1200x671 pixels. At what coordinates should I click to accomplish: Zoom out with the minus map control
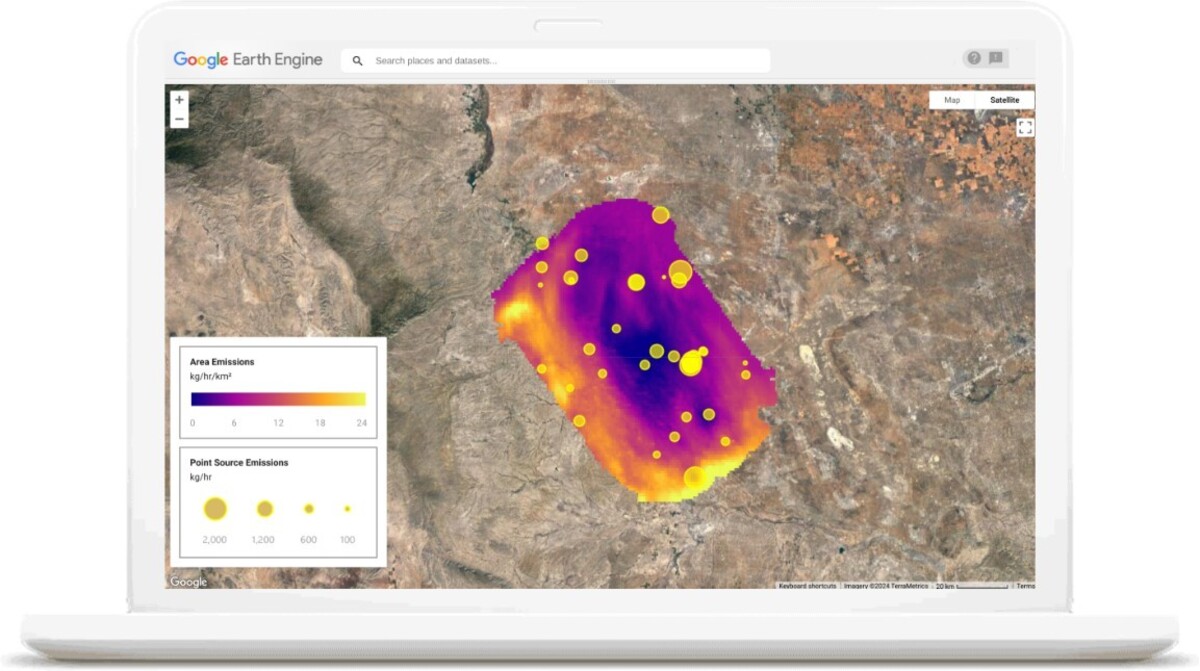(x=179, y=119)
